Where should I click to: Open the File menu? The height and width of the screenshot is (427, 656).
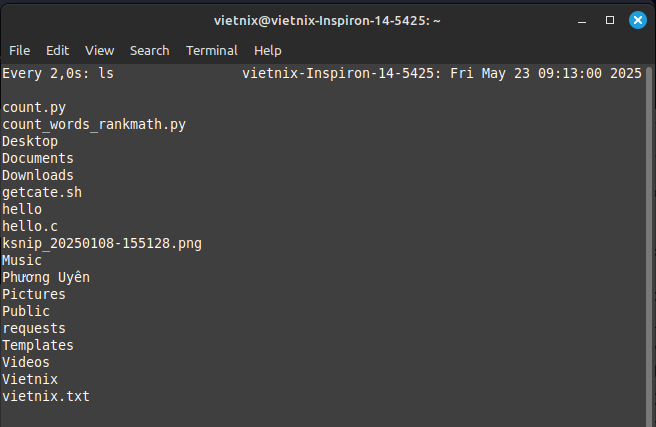pyautogui.click(x=19, y=51)
